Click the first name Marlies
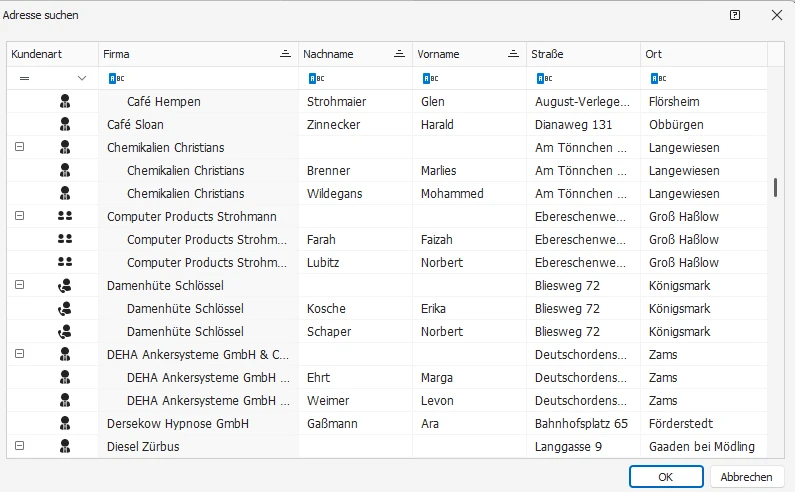 pos(439,170)
